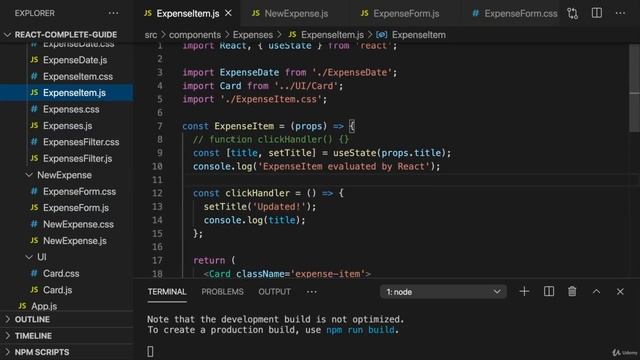Open ExpenseItem.css in the explorer
The image size is (640, 360).
pos(78,76)
